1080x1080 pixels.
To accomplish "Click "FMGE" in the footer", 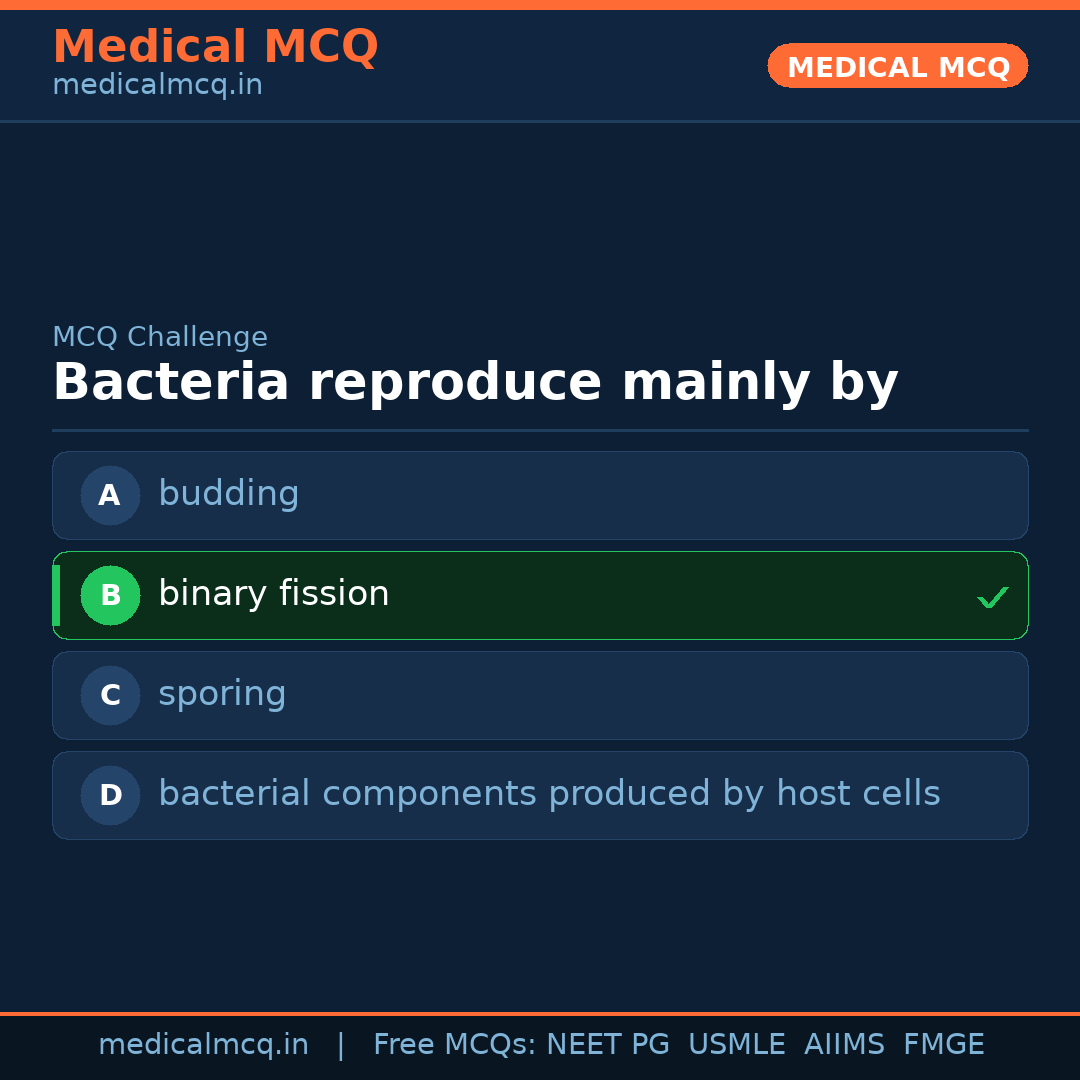I will (x=943, y=1045).
